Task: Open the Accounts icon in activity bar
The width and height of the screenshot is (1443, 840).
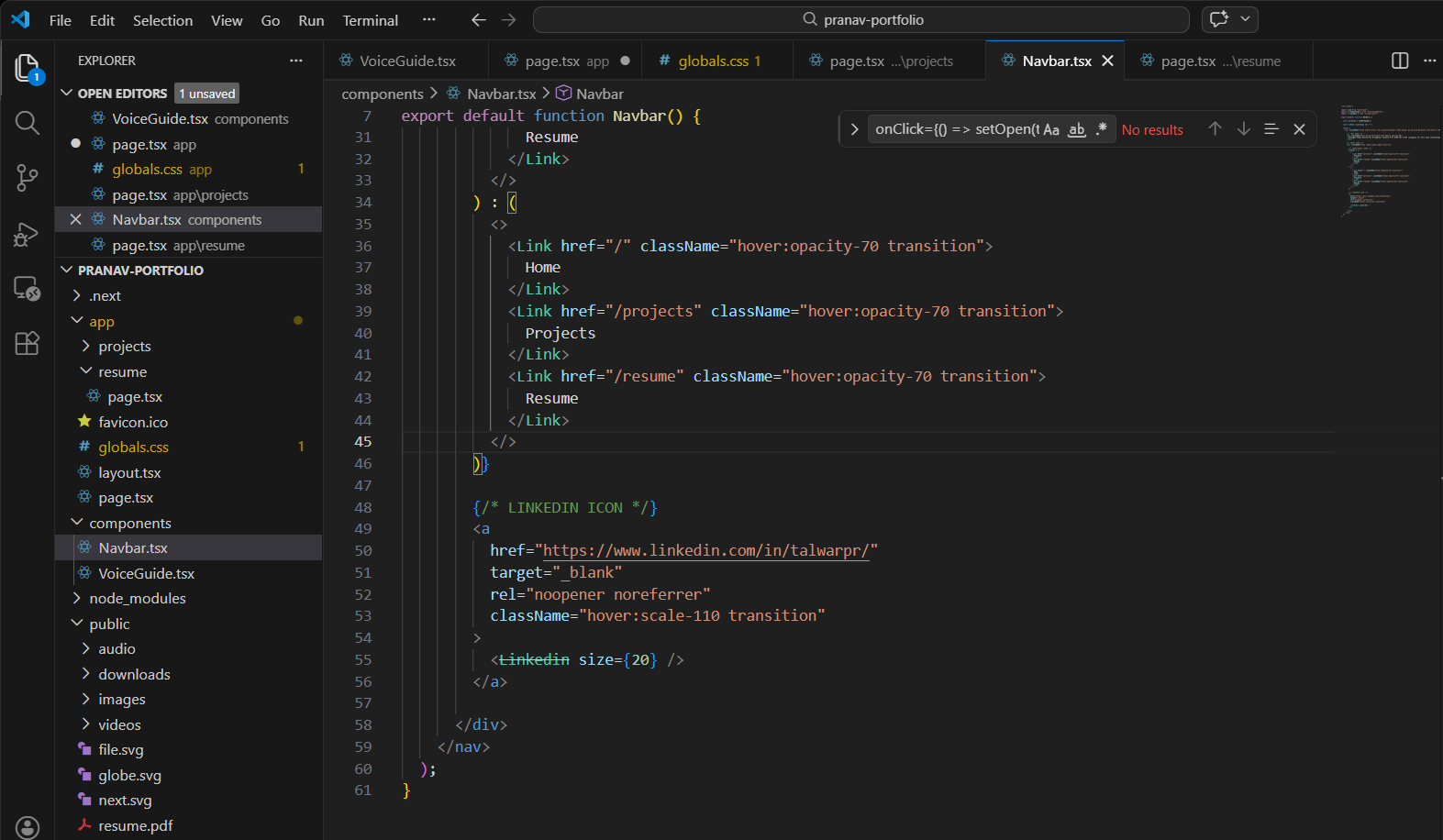Action: pyautogui.click(x=28, y=827)
